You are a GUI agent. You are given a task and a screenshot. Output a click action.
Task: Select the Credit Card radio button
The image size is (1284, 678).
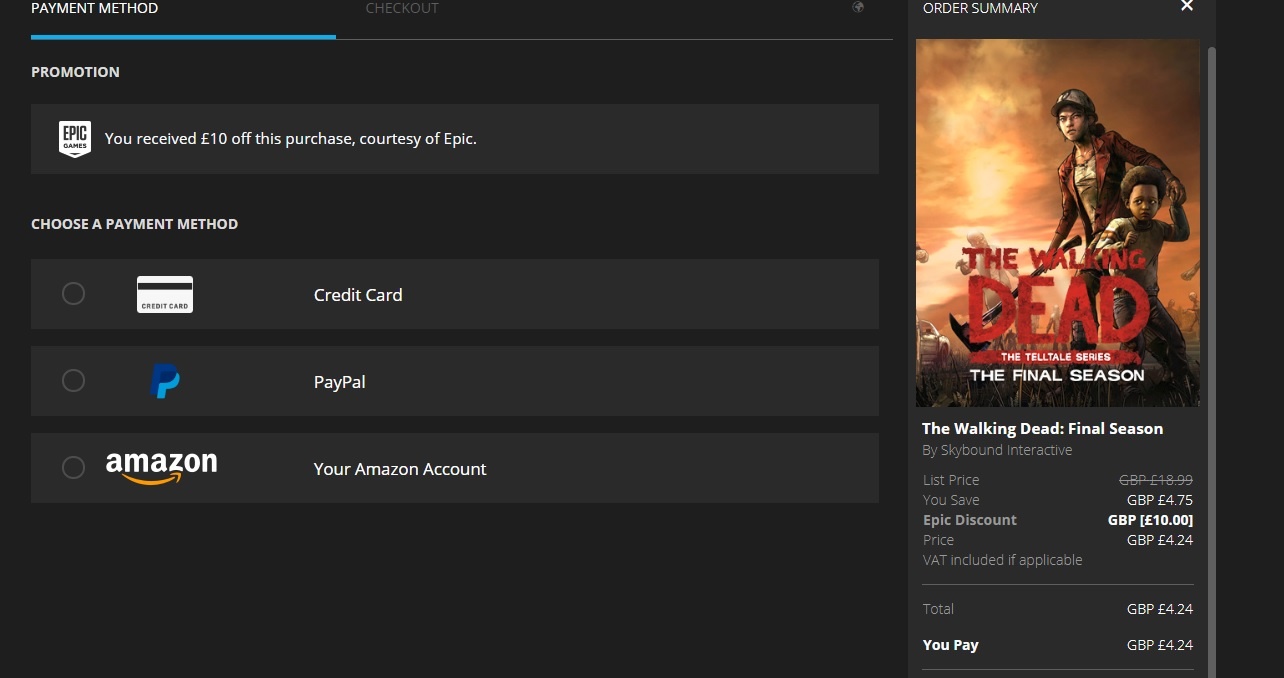pos(73,294)
